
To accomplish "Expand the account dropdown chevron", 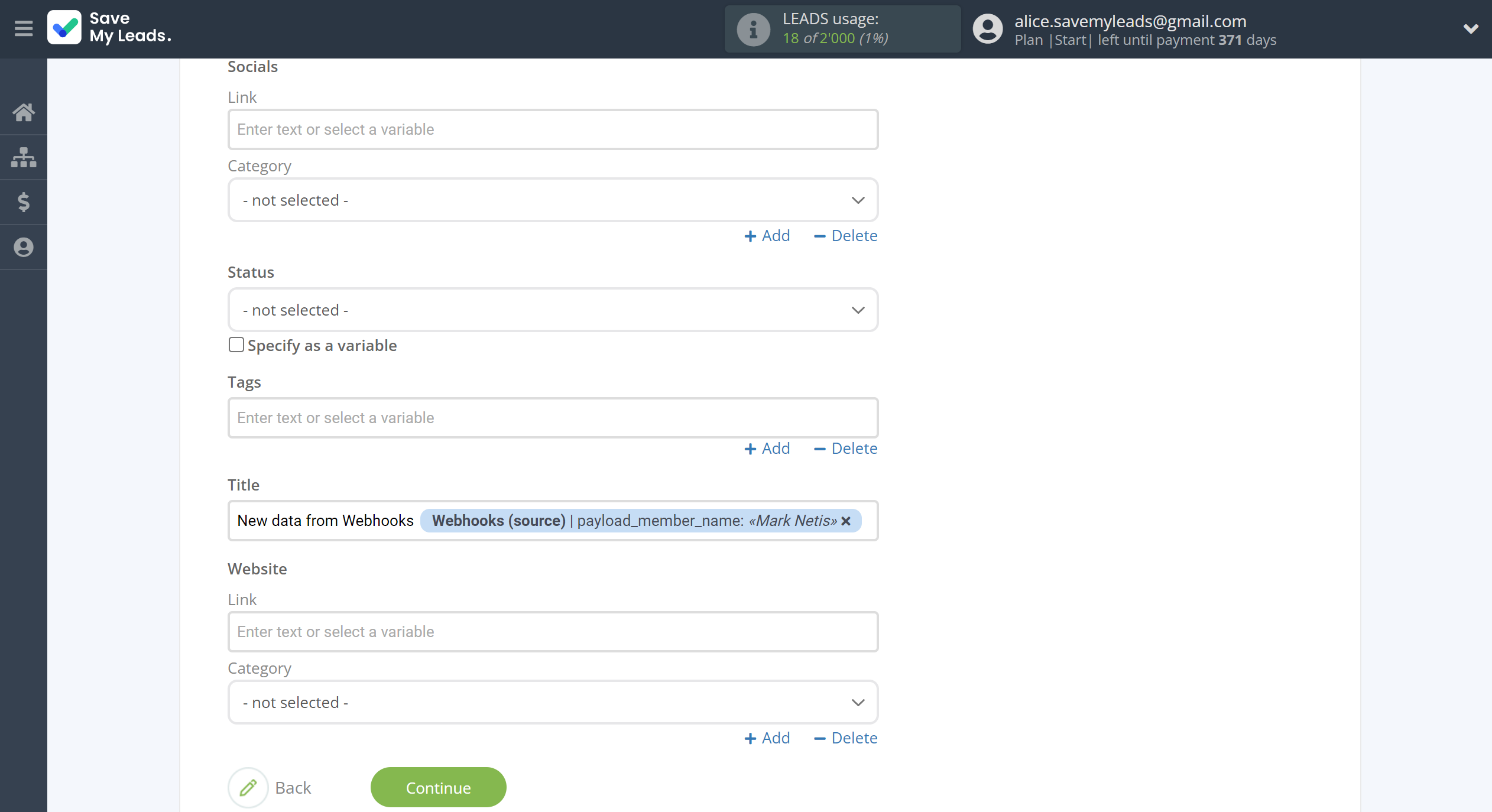I will point(1471,28).
